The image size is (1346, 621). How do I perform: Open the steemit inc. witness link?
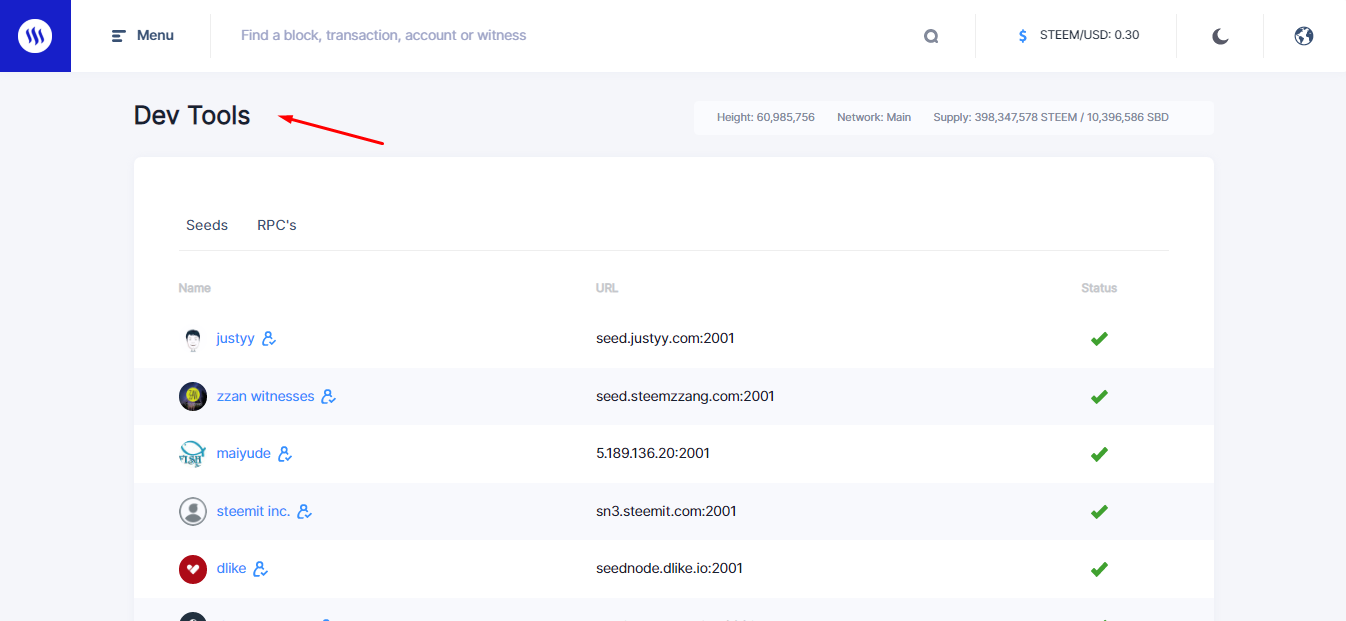click(253, 511)
